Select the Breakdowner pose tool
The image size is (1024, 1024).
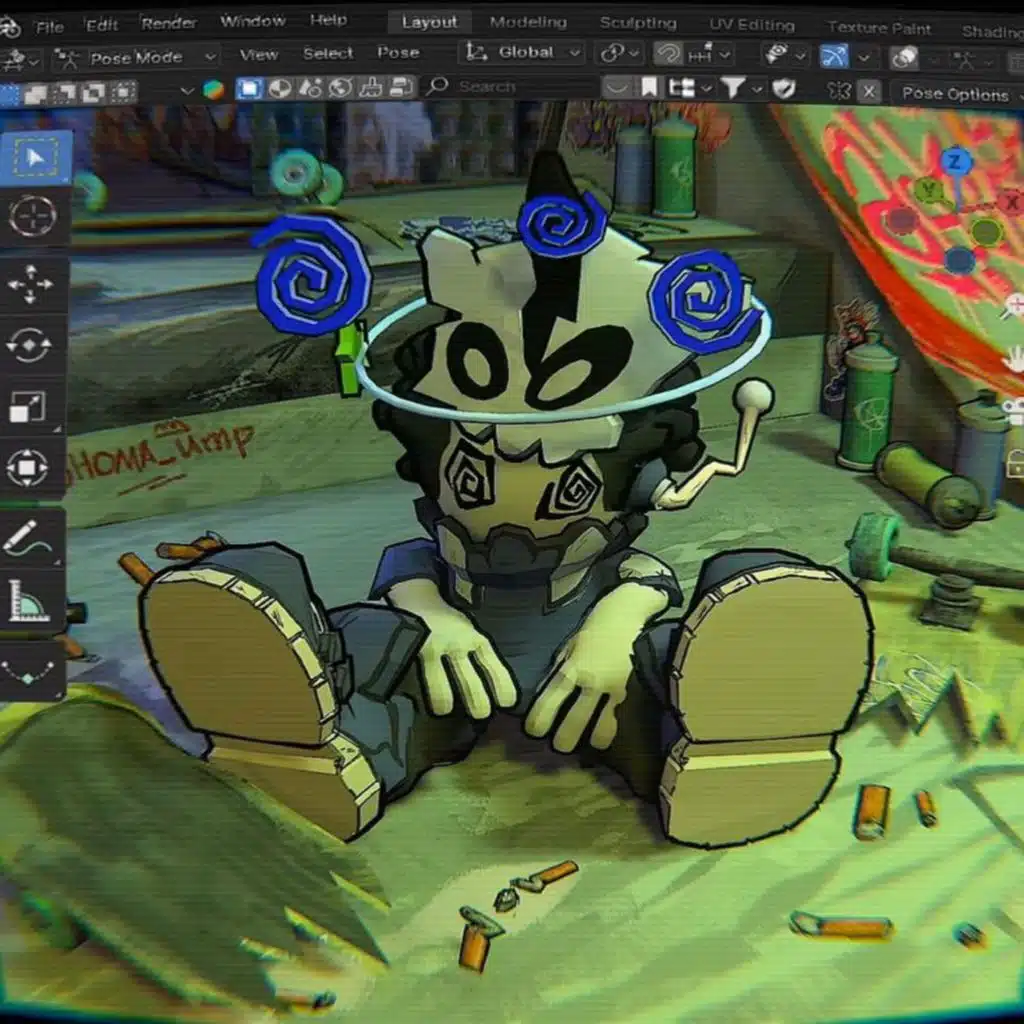[x=27, y=671]
